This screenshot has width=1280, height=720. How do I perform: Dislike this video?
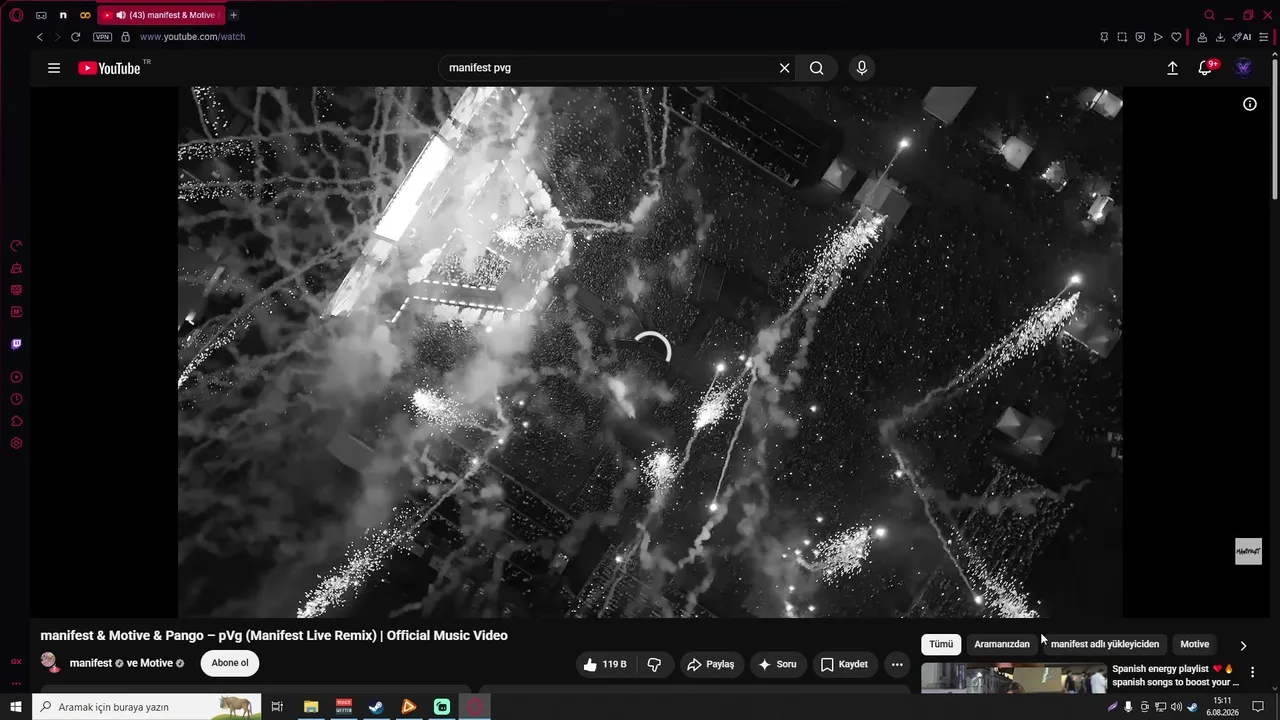[654, 664]
